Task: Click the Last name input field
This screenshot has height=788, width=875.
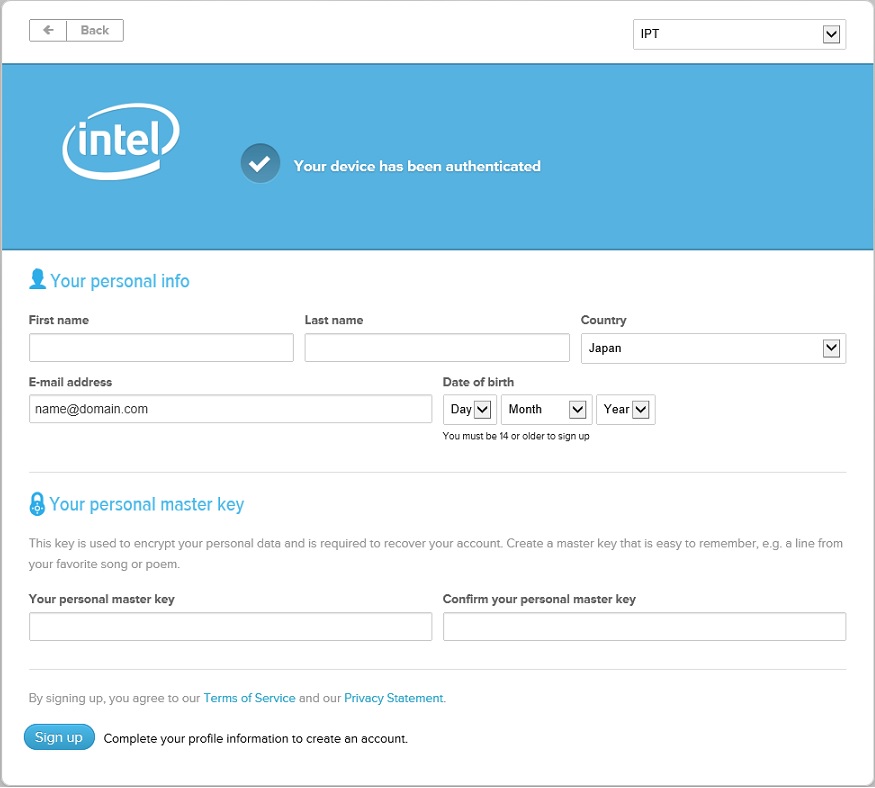Action: (x=437, y=348)
